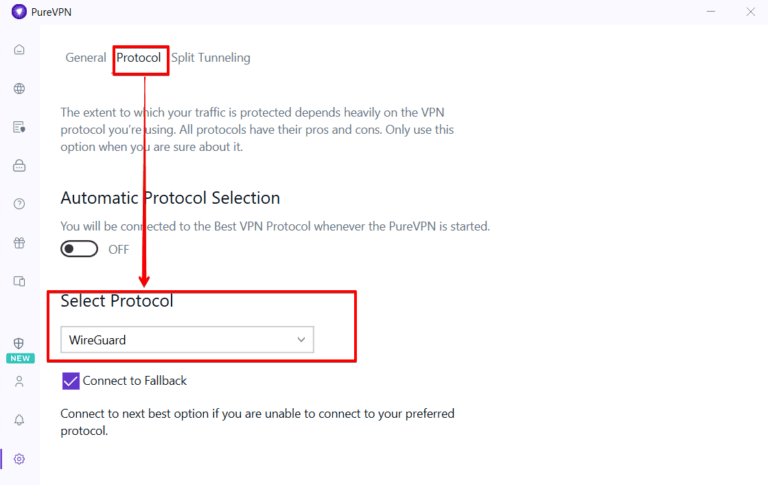This screenshot has width=768, height=485.
Task: Open the user profile icon
Action: pos(19,381)
